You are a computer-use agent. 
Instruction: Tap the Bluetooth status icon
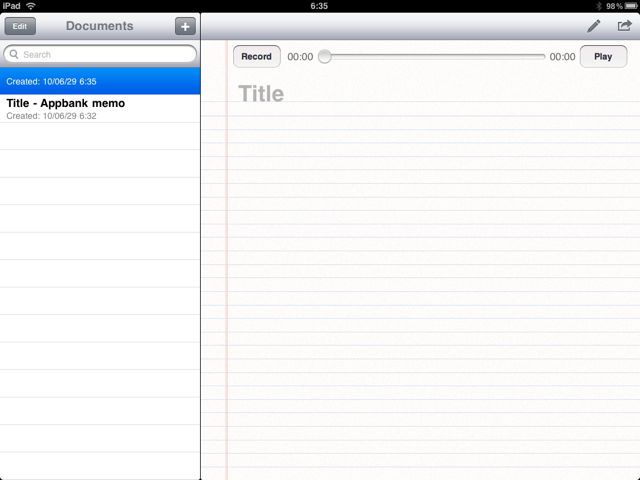click(x=599, y=6)
